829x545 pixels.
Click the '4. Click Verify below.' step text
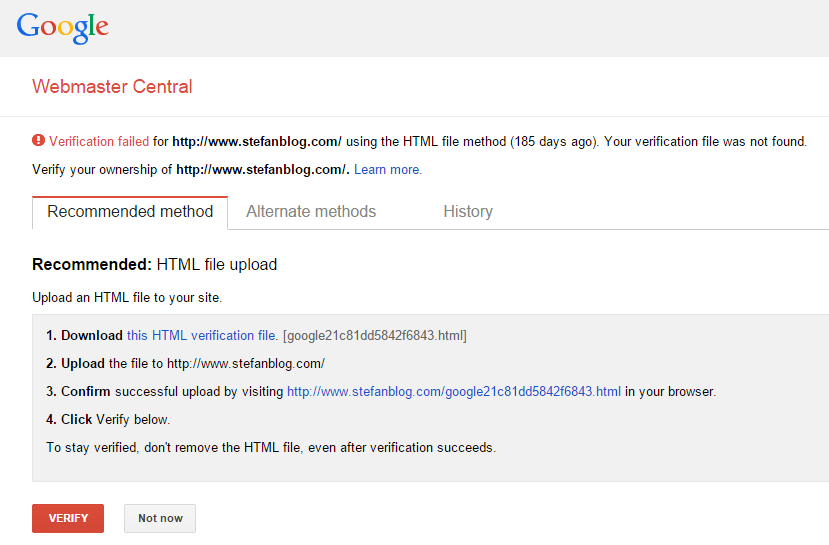click(108, 420)
